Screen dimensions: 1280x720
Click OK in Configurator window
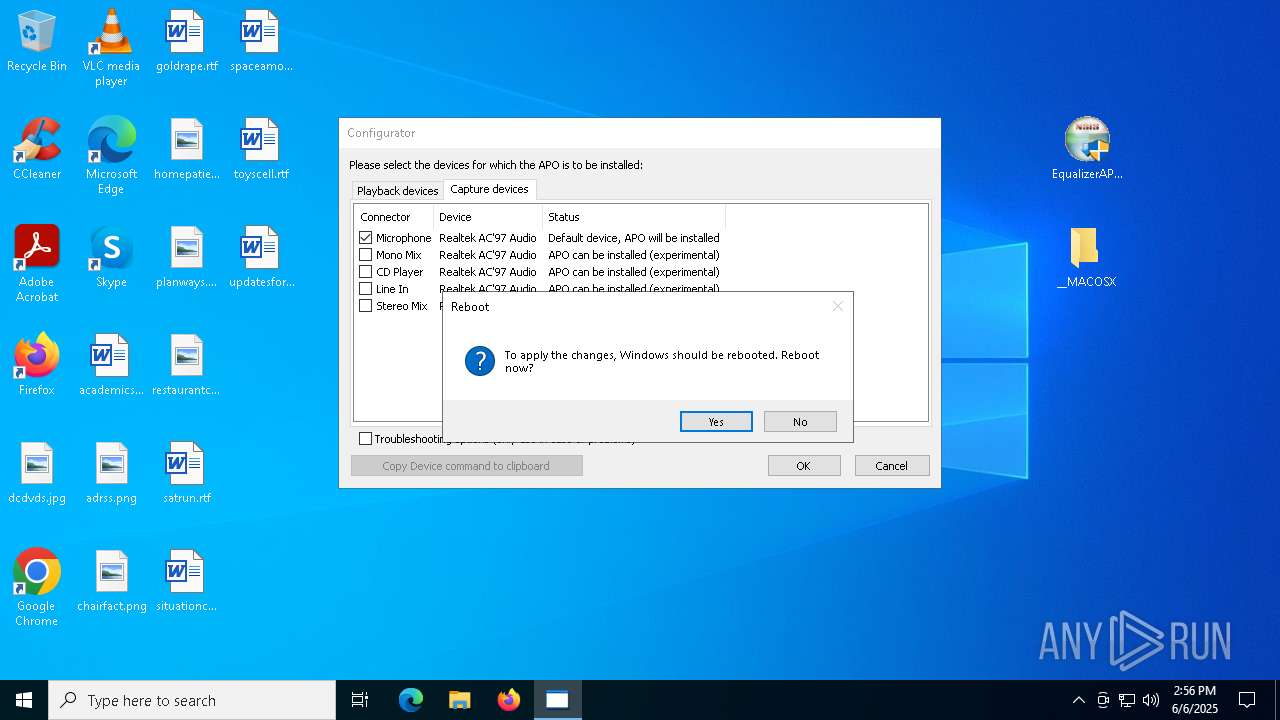click(804, 466)
